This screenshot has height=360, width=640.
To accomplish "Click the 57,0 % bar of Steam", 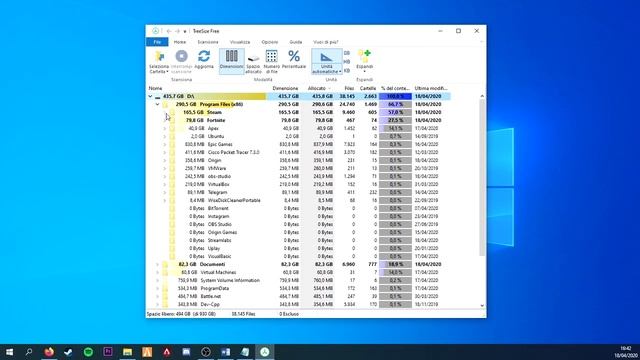I will coord(395,112).
